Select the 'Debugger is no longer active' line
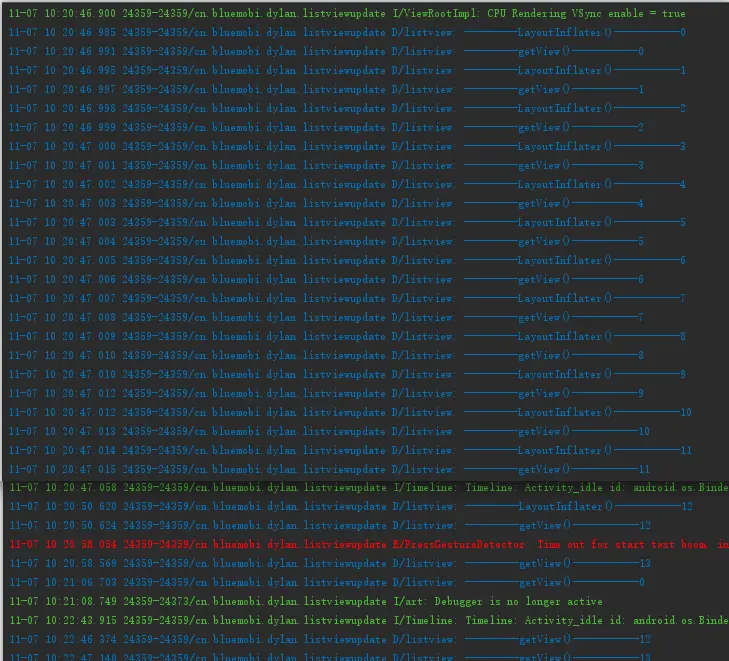Screen dimensions: 729x661 [x=306, y=602]
